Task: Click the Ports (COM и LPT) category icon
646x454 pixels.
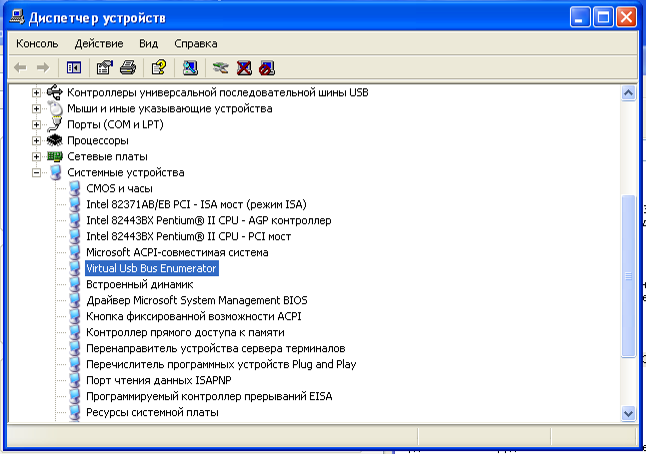Action: pyautogui.click(x=54, y=124)
